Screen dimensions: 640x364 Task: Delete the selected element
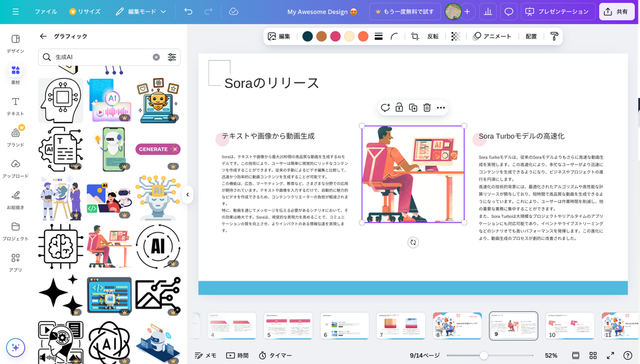tap(427, 108)
